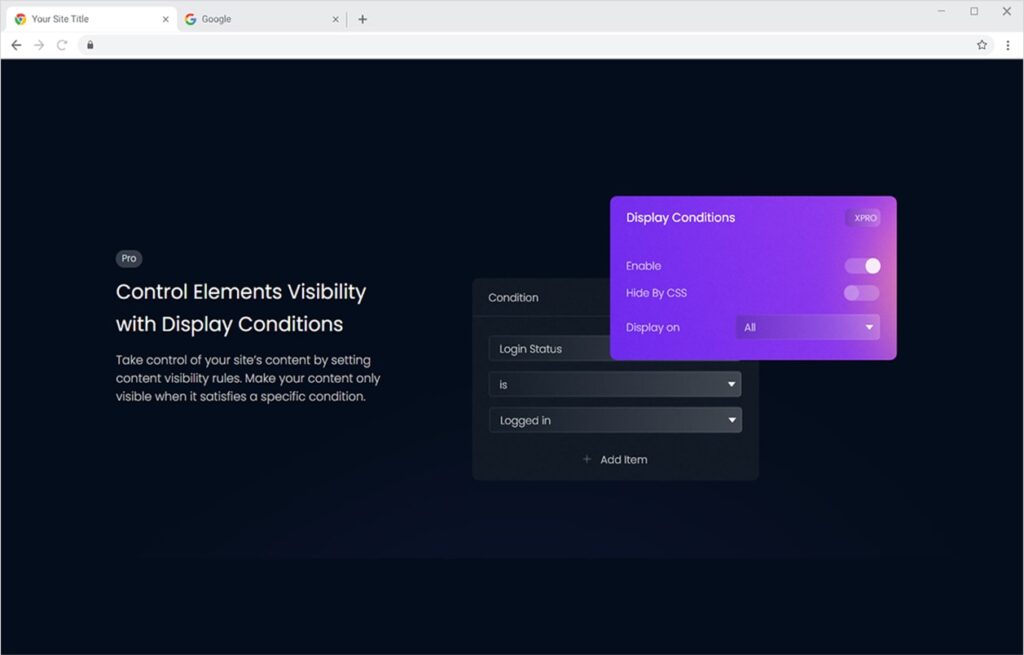Click the XPRO badge
This screenshot has width=1024, height=655.
click(864, 218)
